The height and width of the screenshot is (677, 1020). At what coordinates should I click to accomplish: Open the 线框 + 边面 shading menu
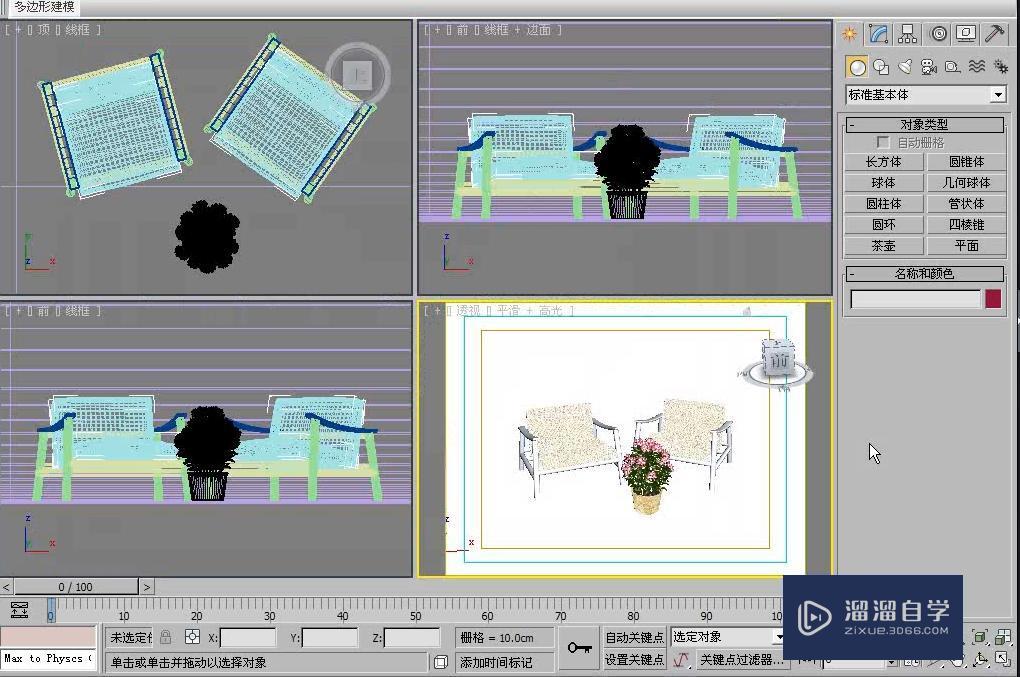point(517,29)
